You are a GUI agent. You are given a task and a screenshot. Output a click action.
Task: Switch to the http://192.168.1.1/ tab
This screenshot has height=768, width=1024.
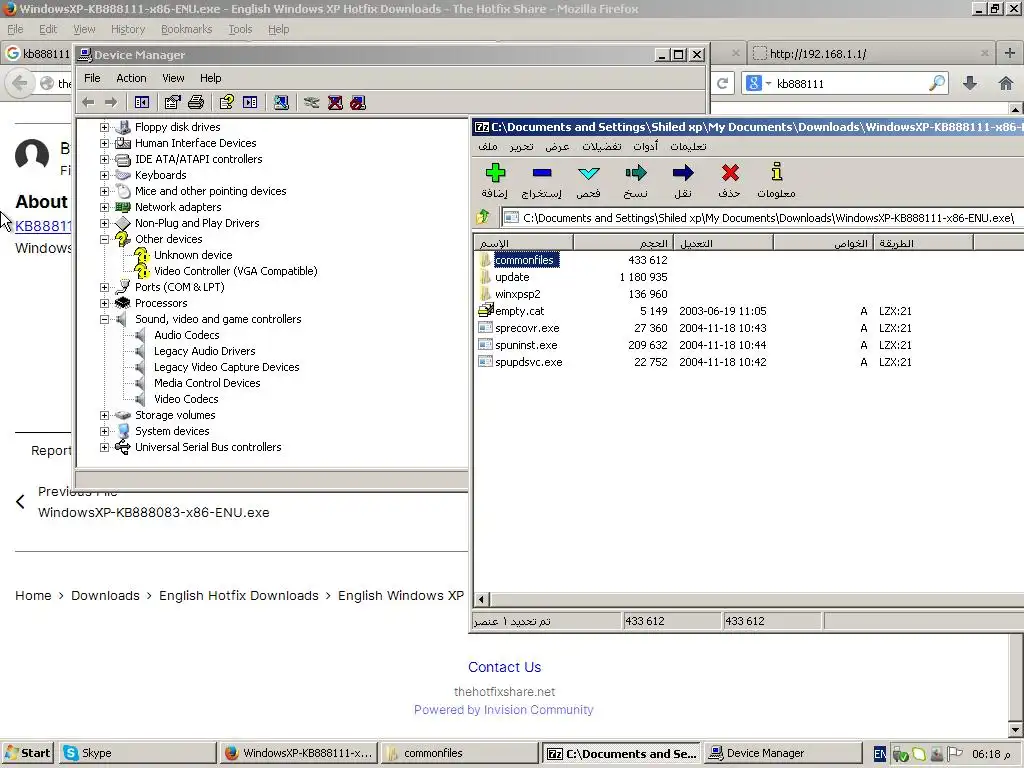point(872,54)
